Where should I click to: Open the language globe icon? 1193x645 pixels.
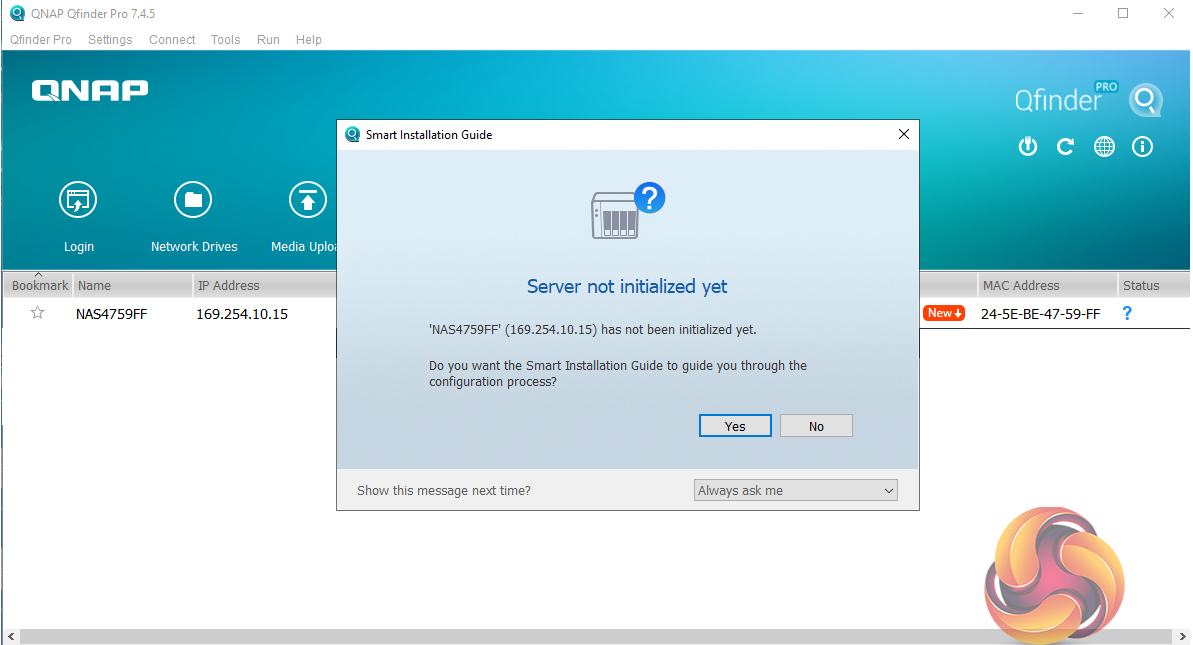pos(1104,146)
